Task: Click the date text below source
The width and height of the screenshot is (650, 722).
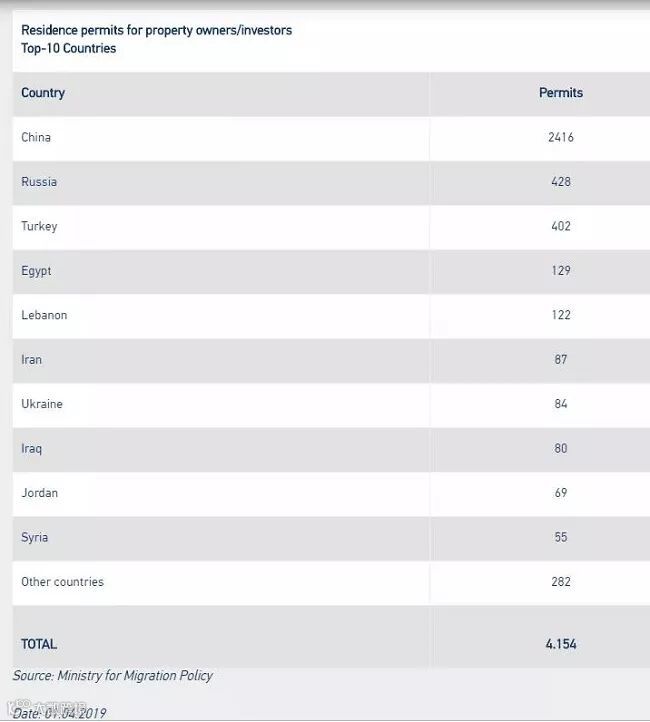Action: click(60, 713)
